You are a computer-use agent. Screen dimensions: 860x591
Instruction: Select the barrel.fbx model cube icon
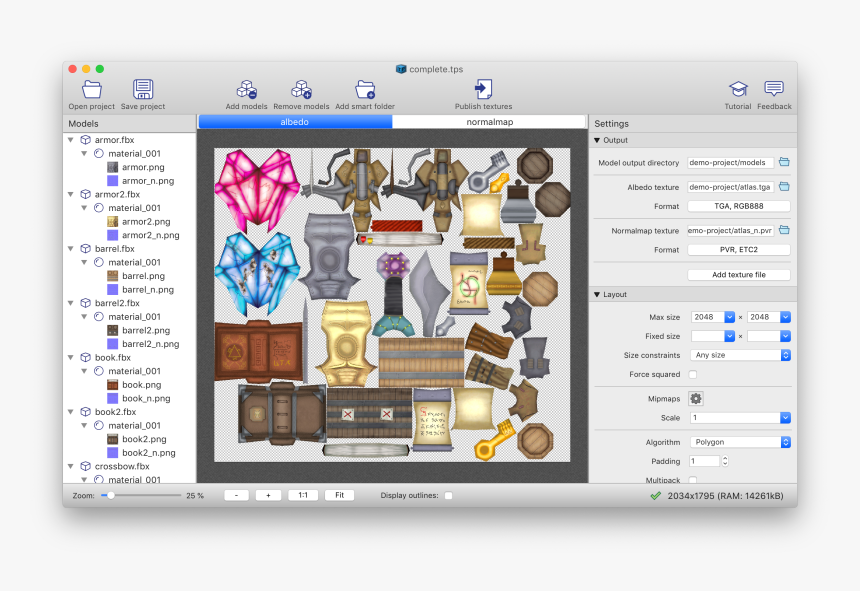pos(86,248)
